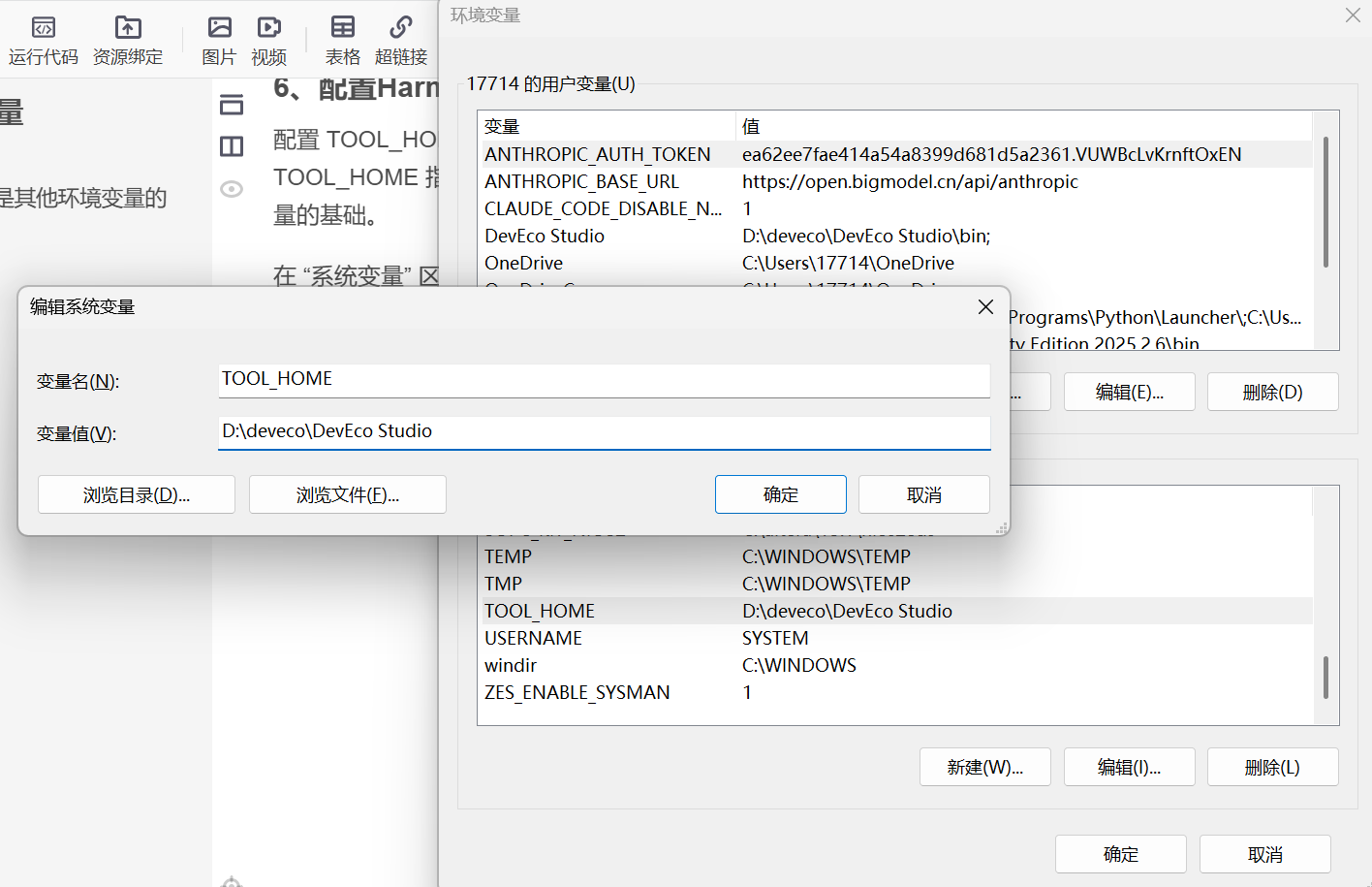The height and width of the screenshot is (887, 1372).
Task: Click the 变量名 input field containing TOOL_HOME
Action: [605, 380]
